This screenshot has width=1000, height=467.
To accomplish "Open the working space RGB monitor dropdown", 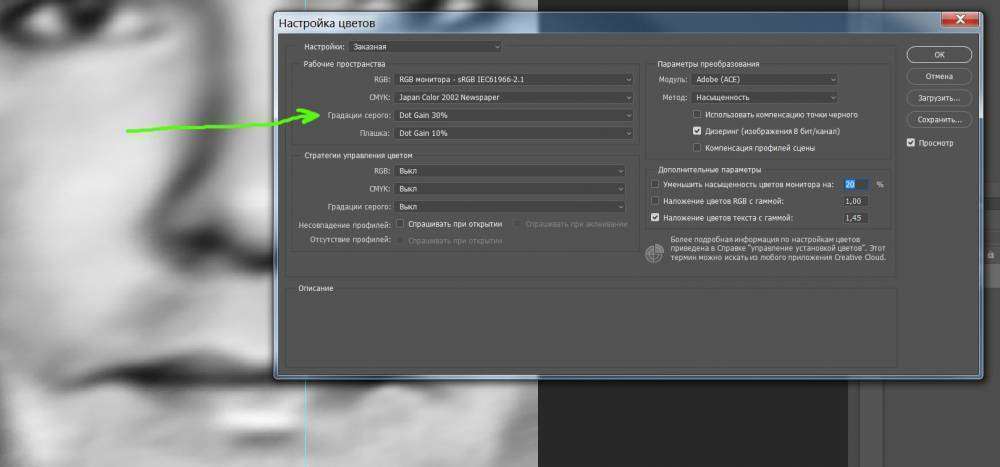I will (x=515, y=79).
